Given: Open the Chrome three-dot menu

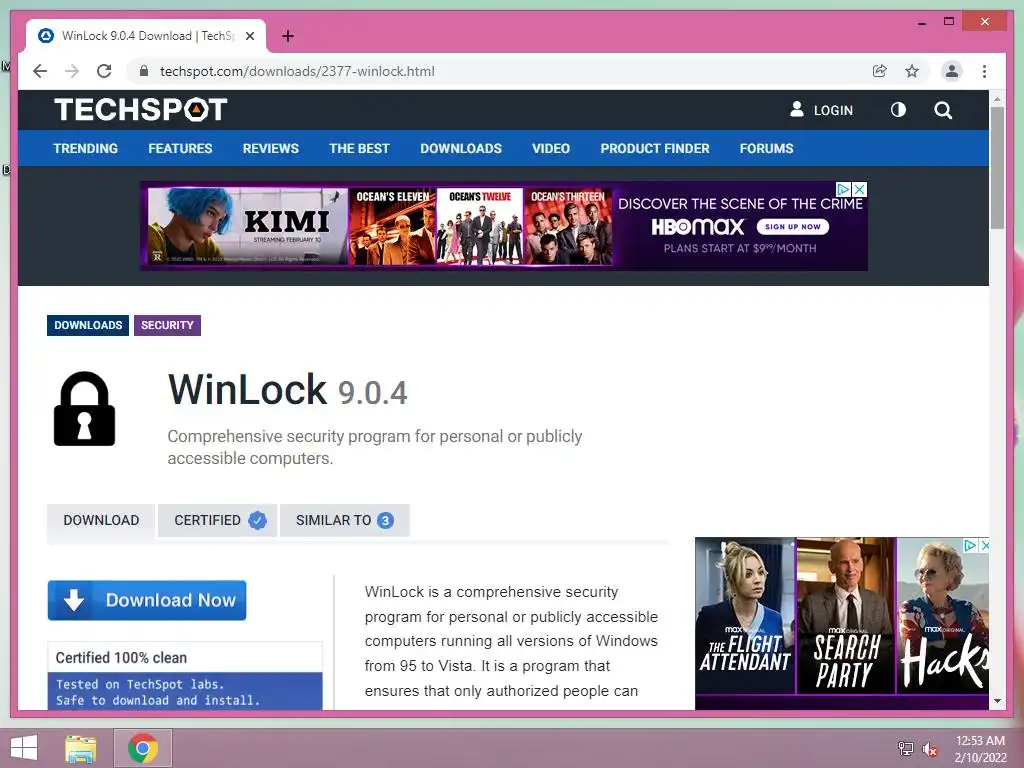Looking at the screenshot, I should [x=984, y=71].
